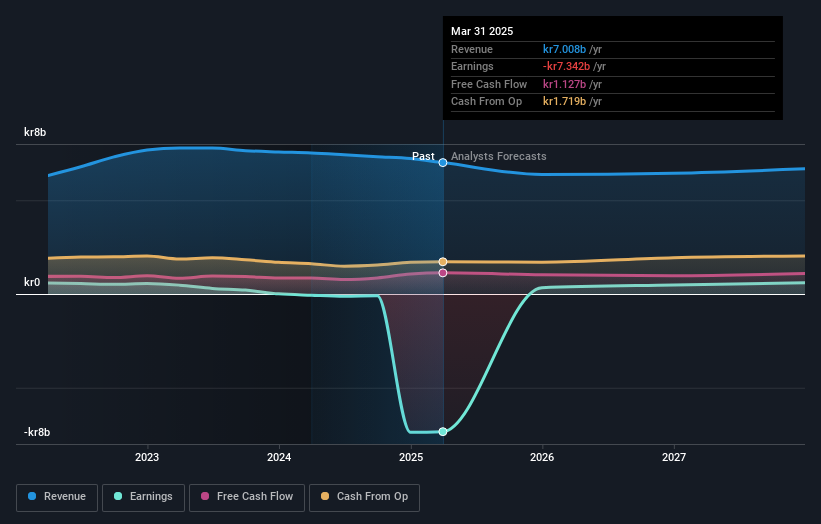Click the blue Revenue data point marker

(443, 163)
